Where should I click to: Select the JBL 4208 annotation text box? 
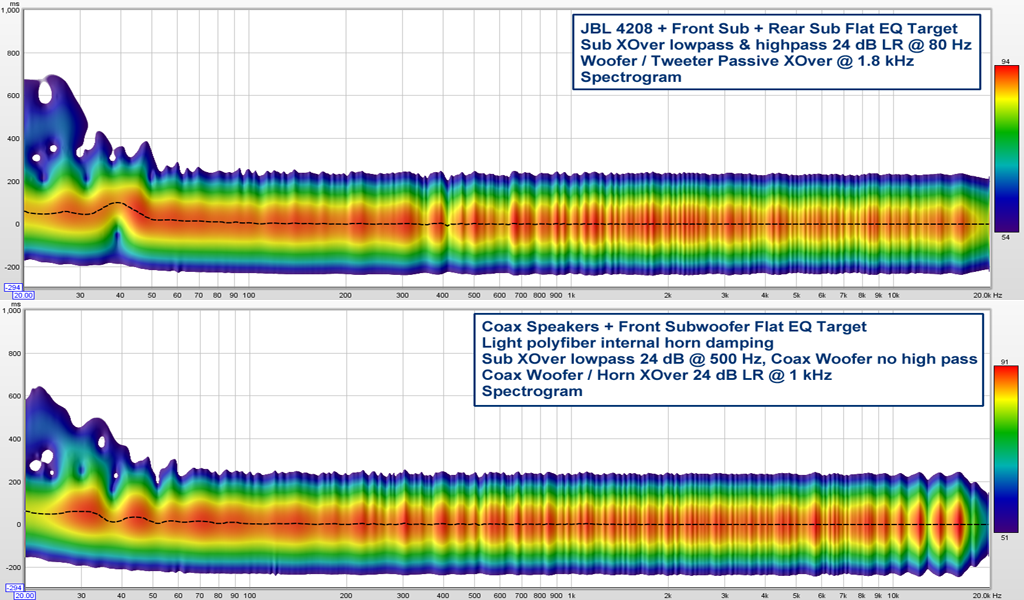775,52
